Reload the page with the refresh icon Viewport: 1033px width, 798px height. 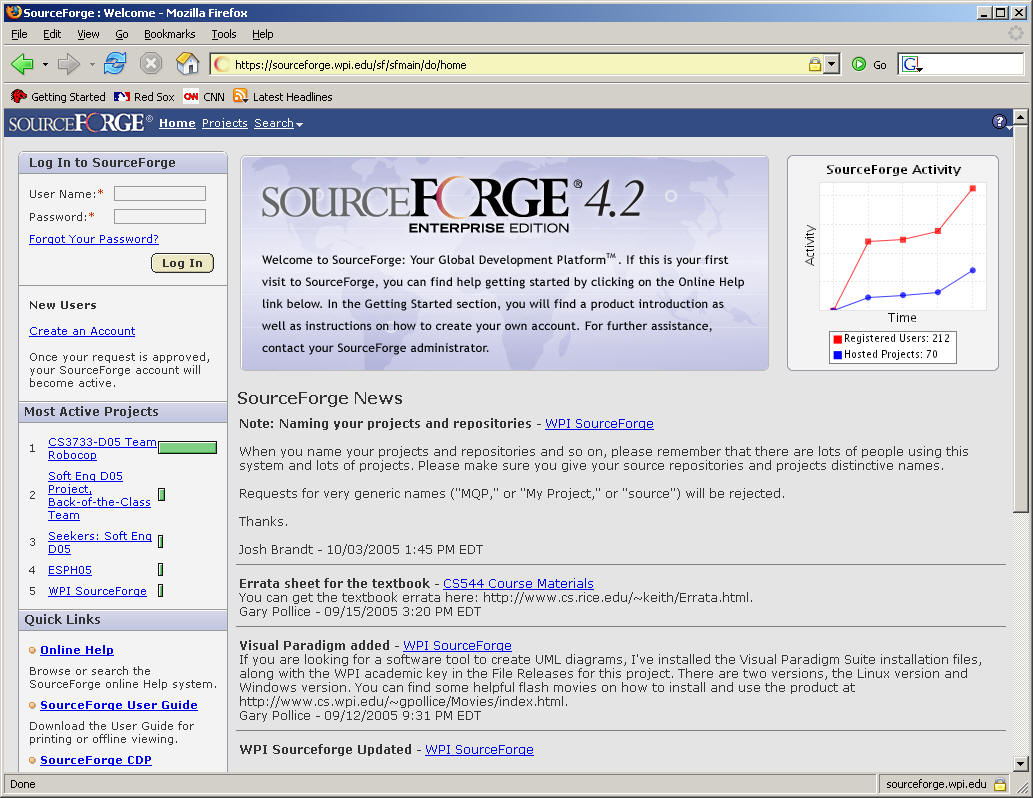[115, 64]
